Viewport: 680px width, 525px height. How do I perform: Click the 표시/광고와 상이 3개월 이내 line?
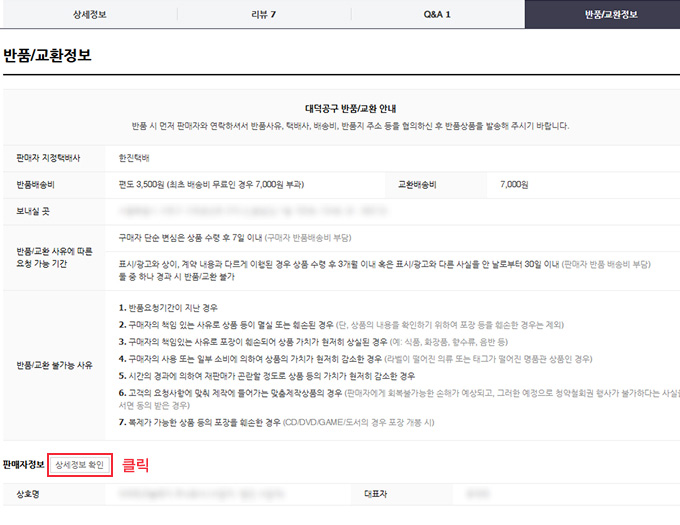pyautogui.click(x=384, y=270)
